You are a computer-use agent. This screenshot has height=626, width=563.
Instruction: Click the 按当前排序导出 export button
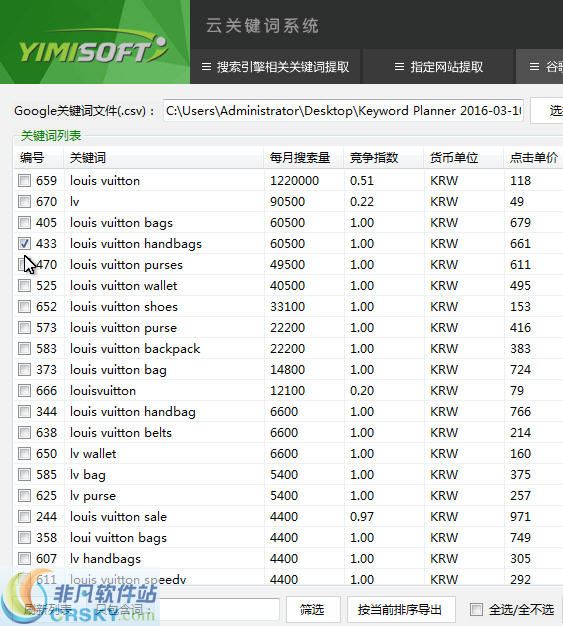click(401, 610)
